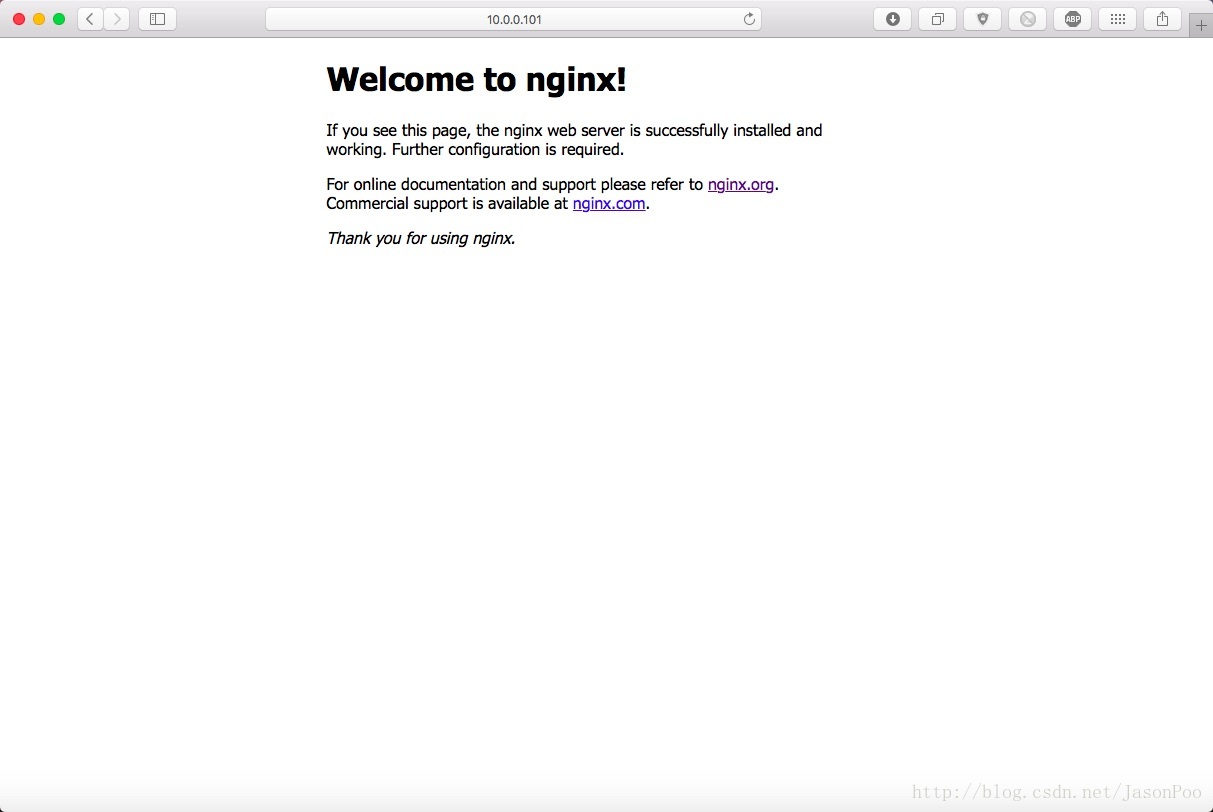
Task: Click the Welcome to nginx! heading
Action: [476, 79]
